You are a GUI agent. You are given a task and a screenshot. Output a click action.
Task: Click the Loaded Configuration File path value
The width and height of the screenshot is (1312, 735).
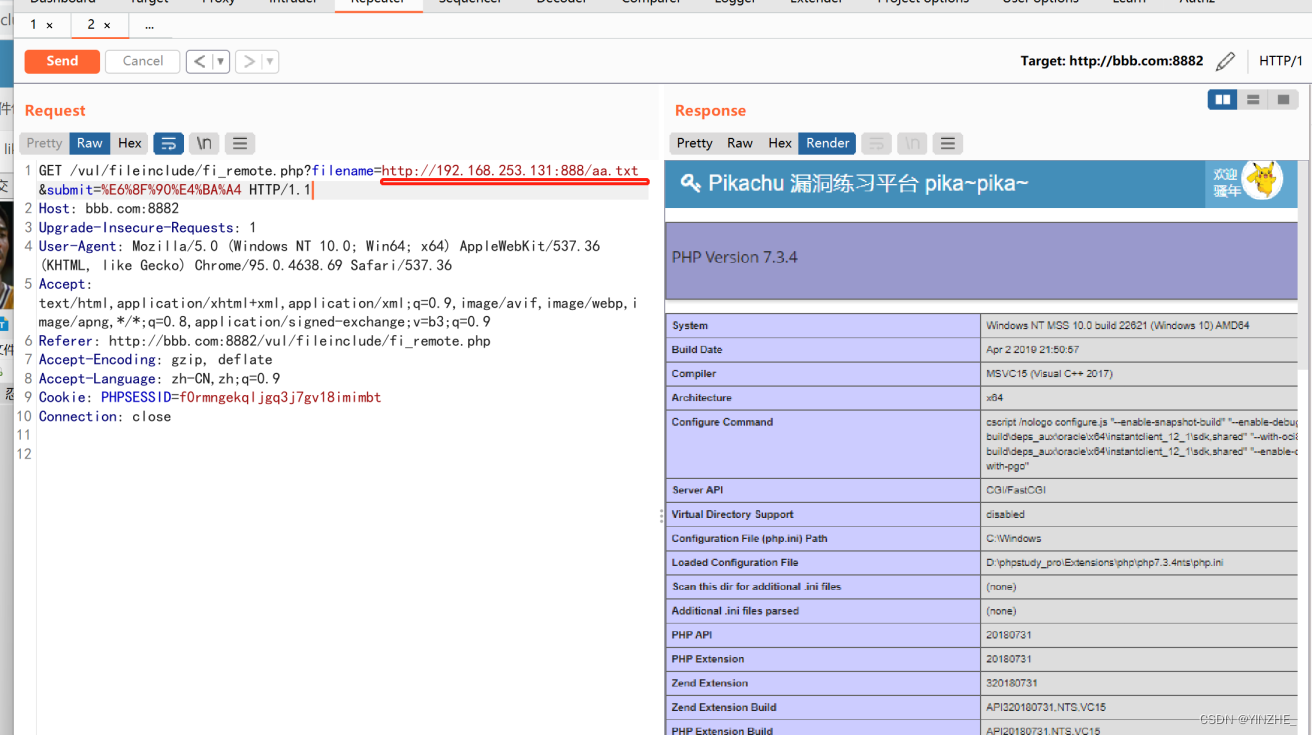(x=1104, y=562)
